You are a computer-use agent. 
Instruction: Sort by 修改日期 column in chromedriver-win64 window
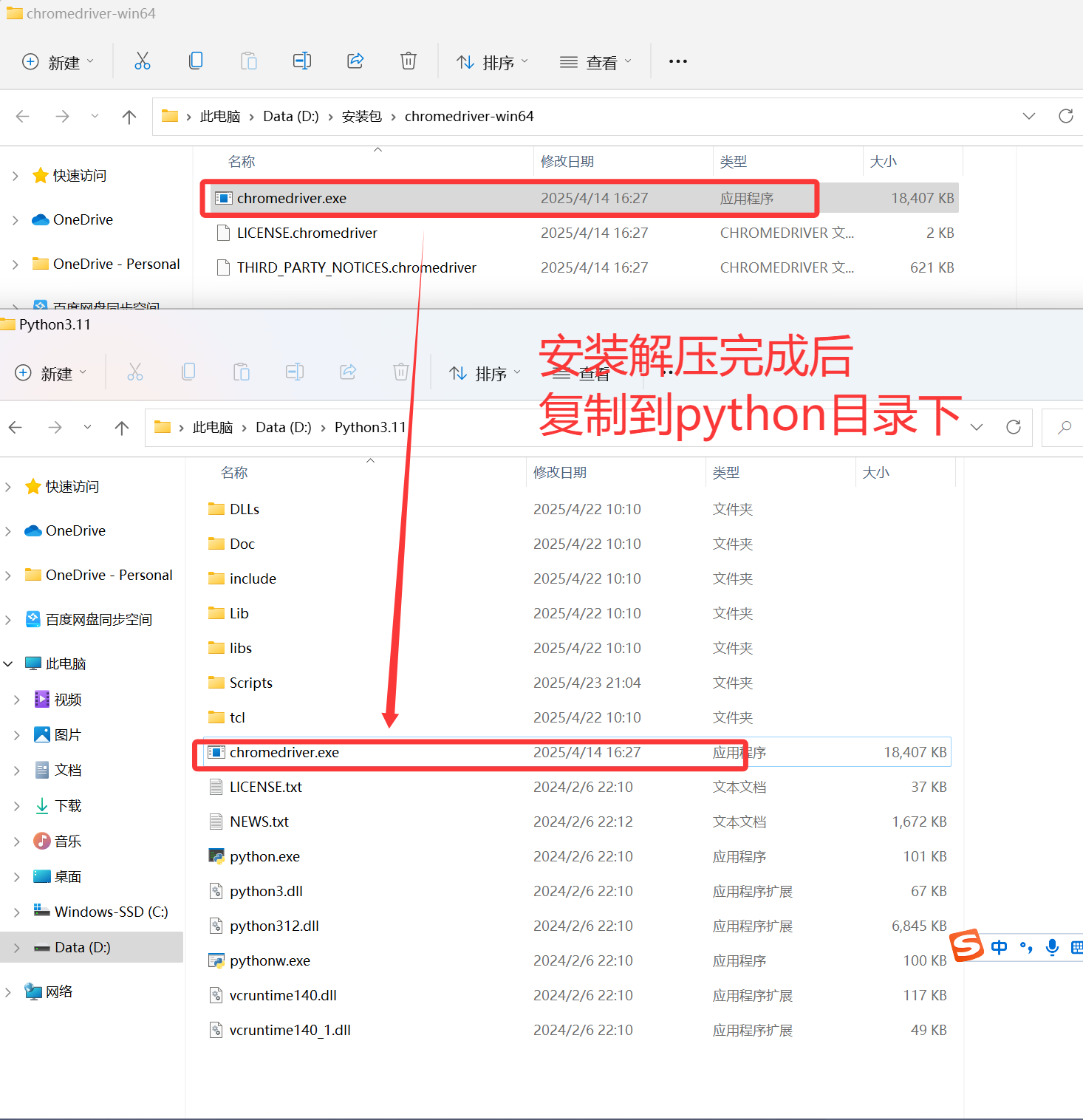click(x=567, y=161)
